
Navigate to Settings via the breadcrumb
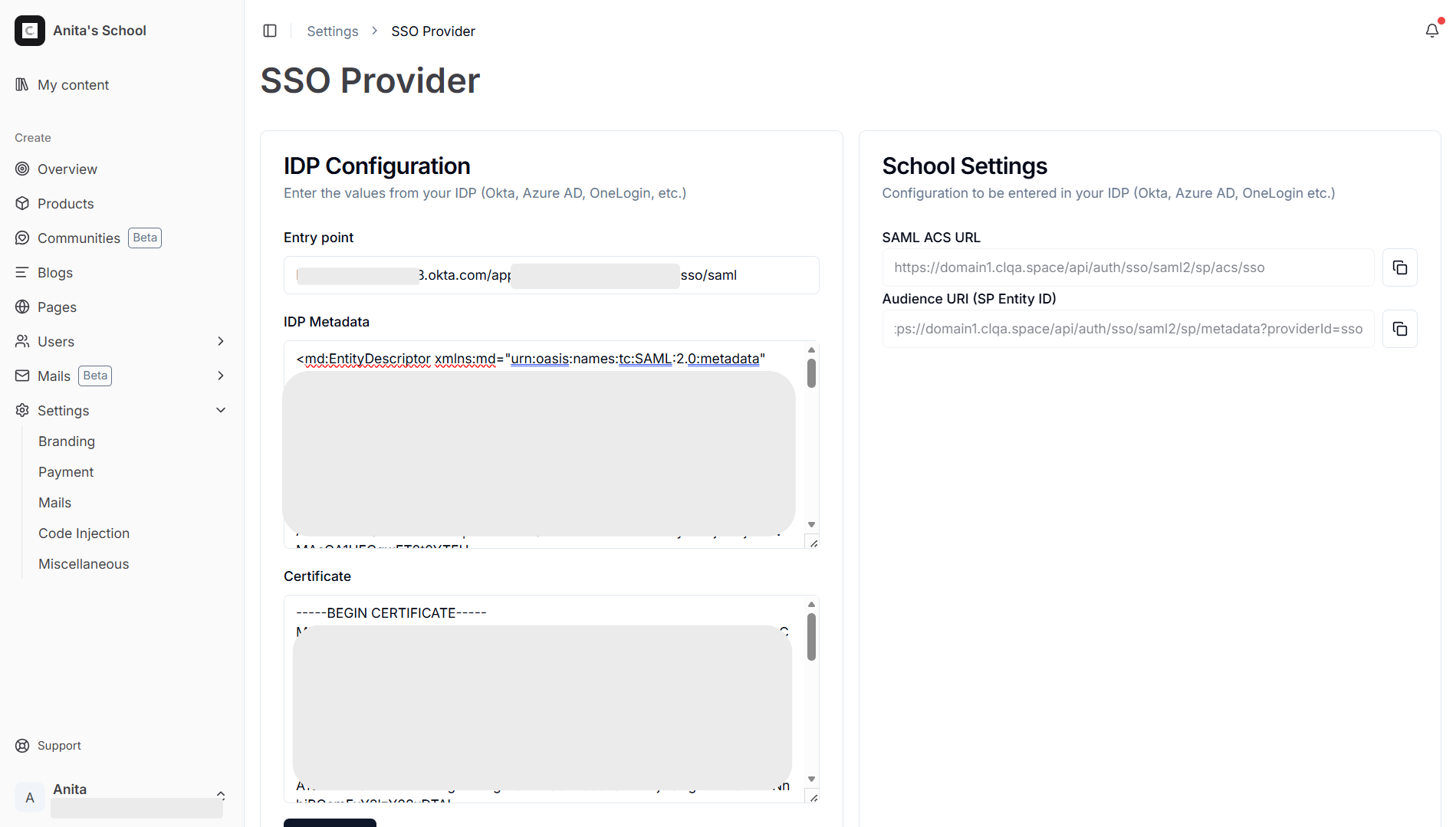(332, 31)
